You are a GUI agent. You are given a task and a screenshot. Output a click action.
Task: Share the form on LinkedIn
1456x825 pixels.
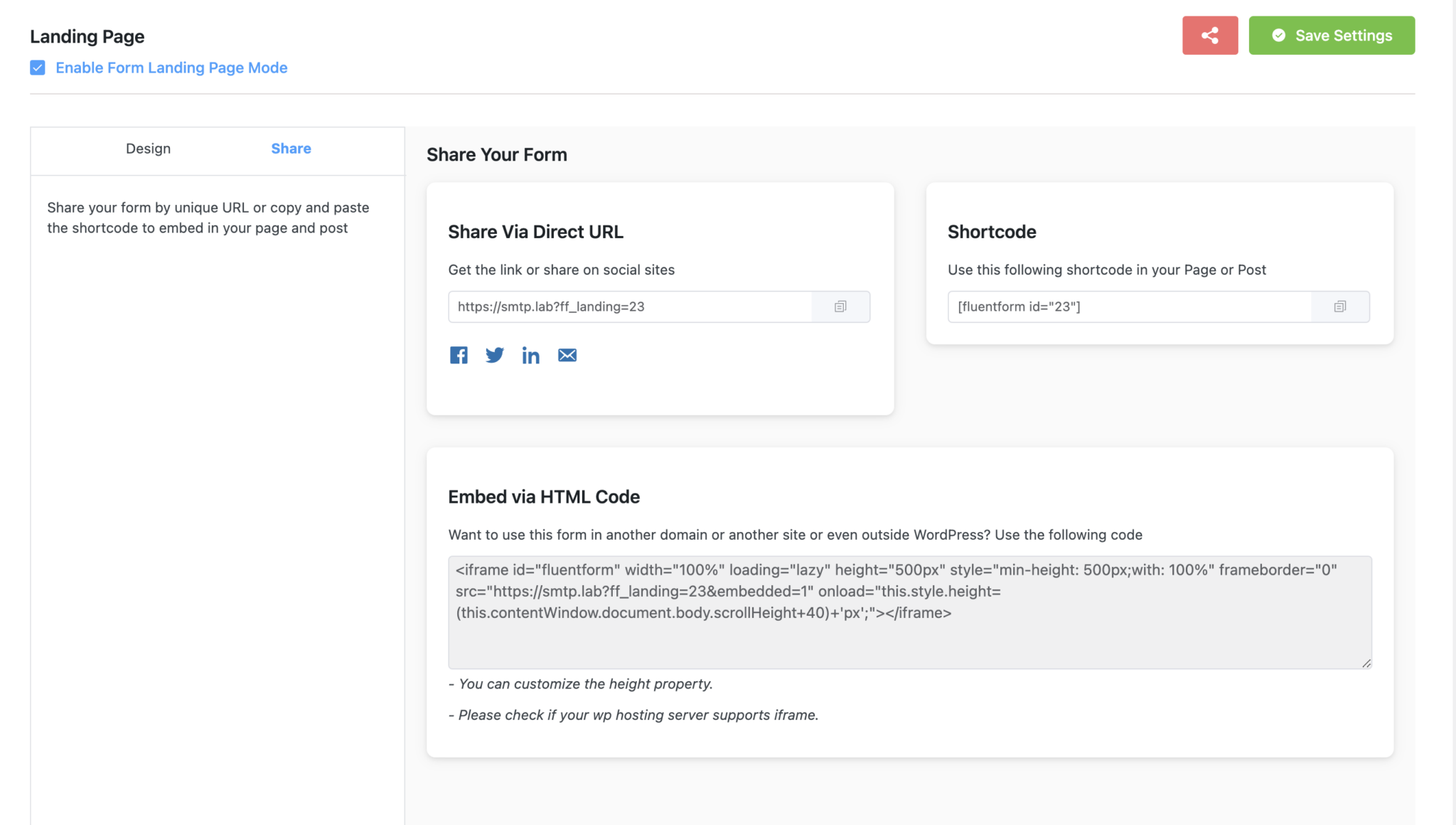531,355
